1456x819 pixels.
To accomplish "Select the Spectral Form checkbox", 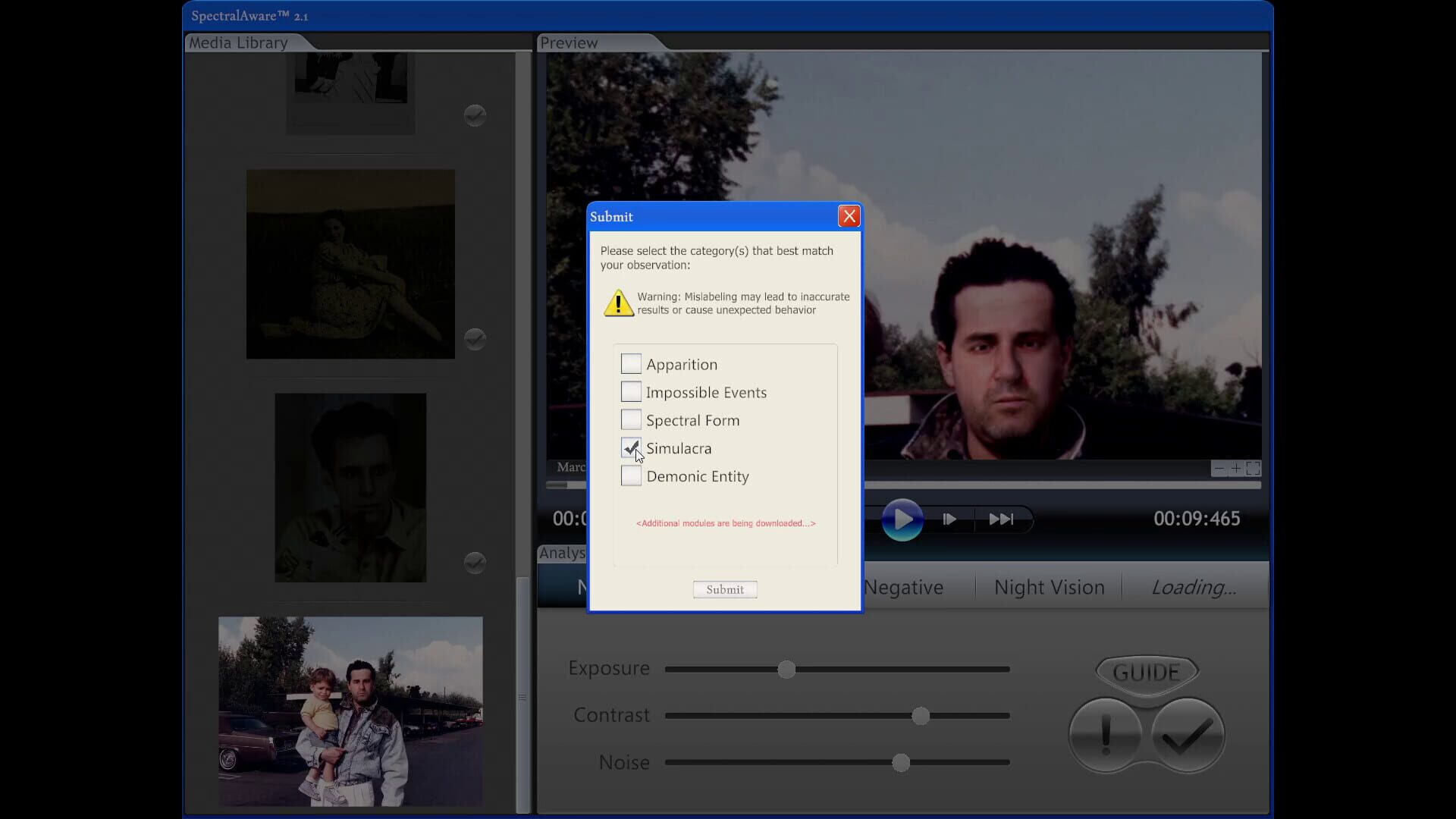I will coord(631,419).
